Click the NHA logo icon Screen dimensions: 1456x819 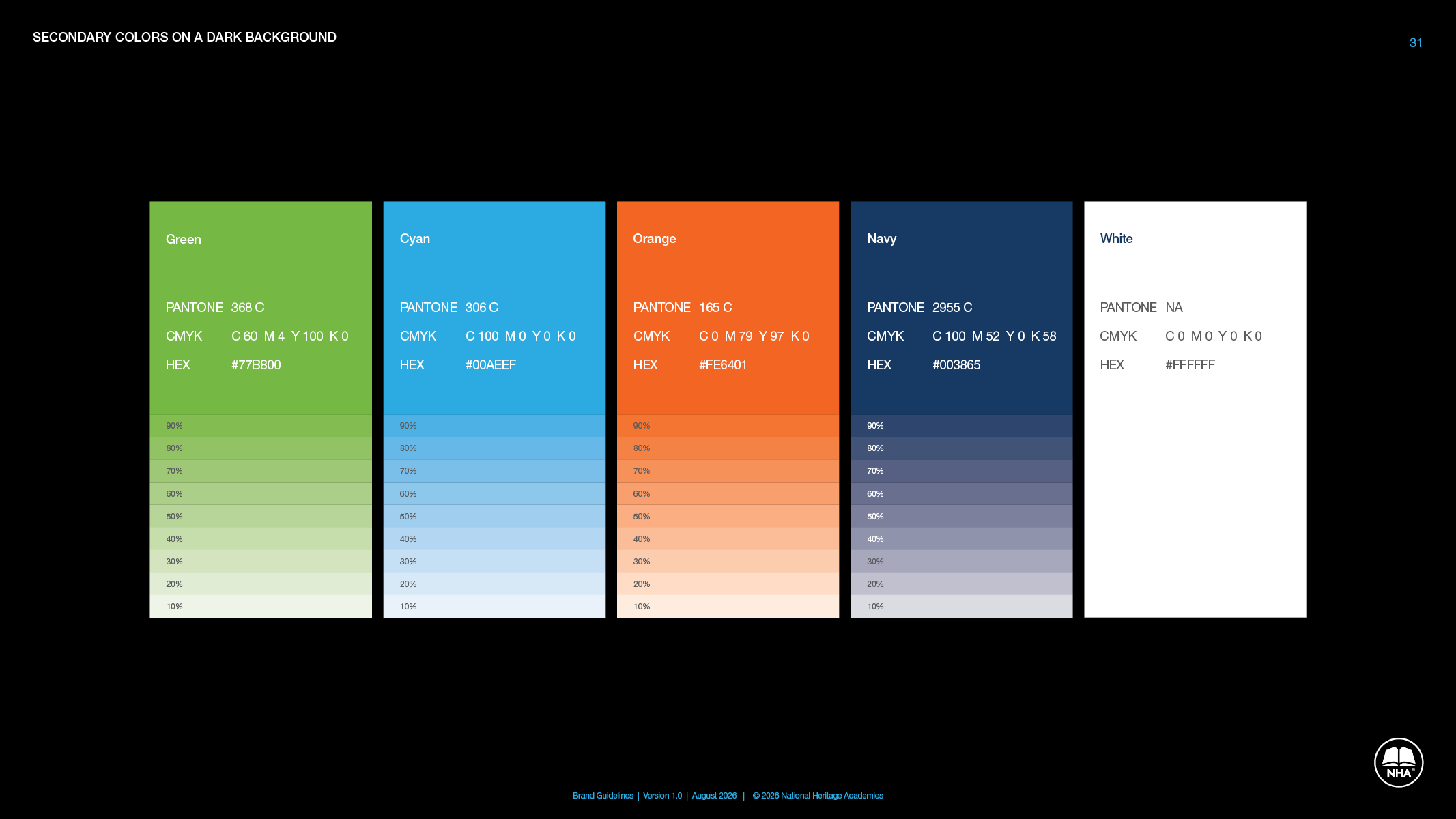1398,762
